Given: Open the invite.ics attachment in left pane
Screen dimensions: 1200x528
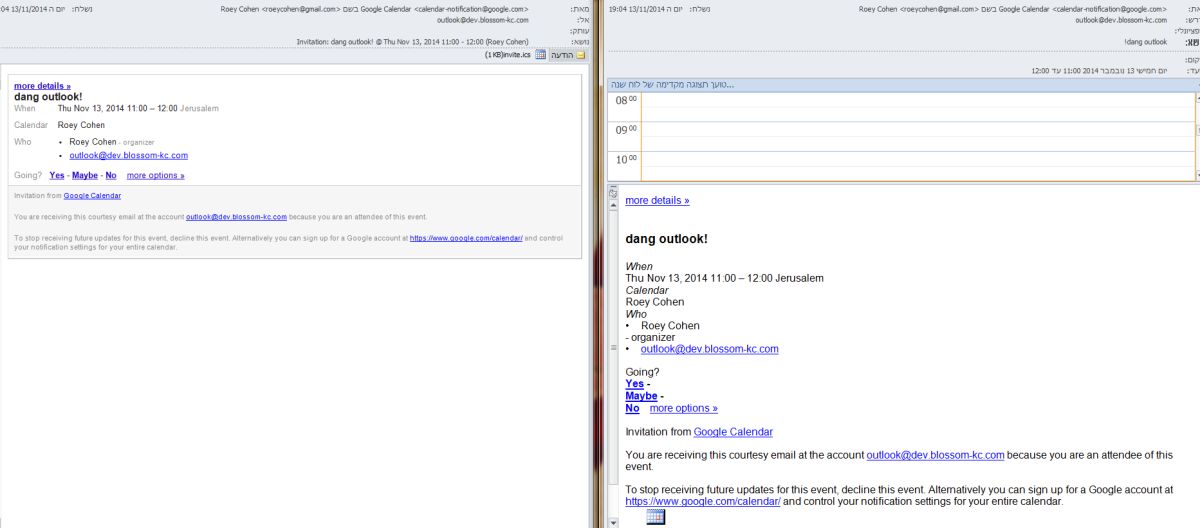Looking at the screenshot, I should click(515, 55).
